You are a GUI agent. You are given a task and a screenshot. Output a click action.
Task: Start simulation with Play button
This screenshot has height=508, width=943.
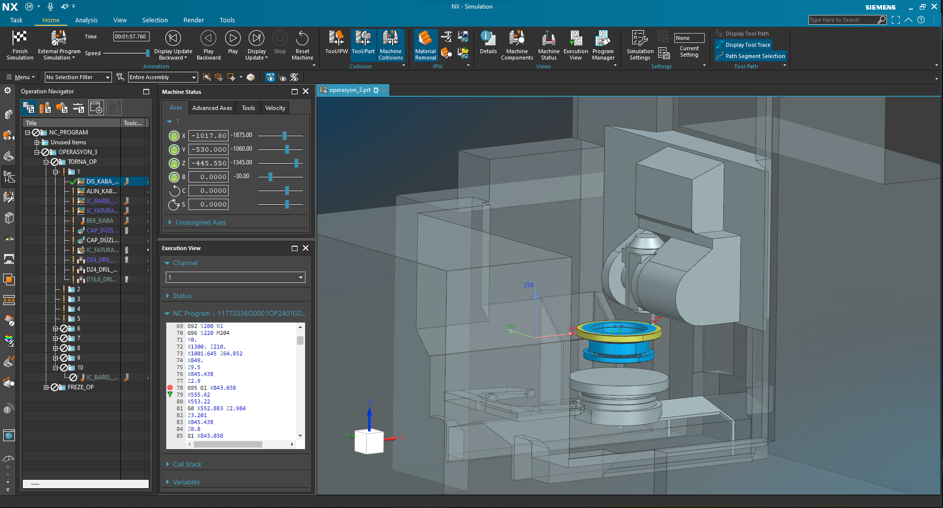click(233, 38)
